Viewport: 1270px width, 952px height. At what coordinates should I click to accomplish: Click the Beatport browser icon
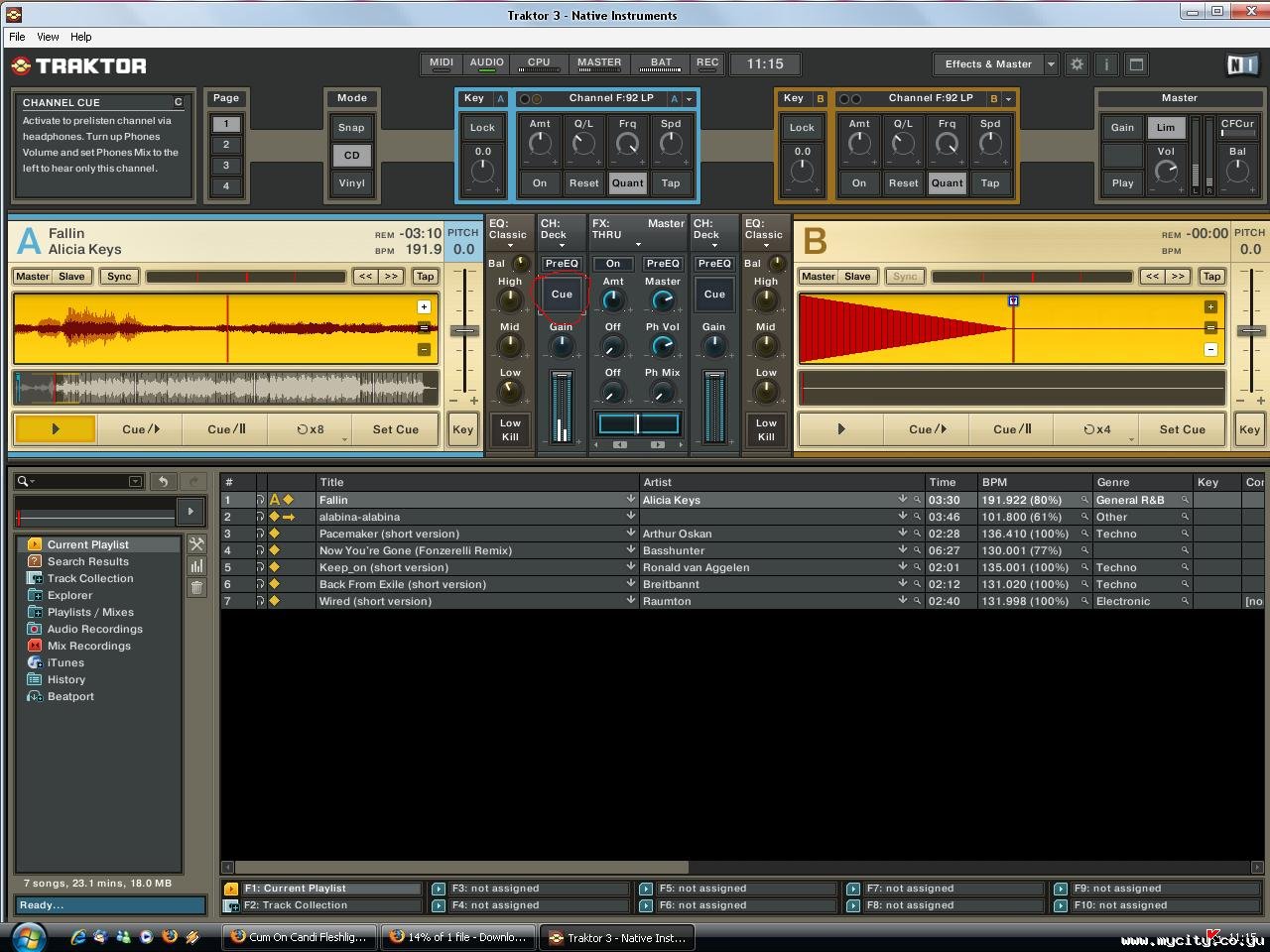tap(35, 696)
